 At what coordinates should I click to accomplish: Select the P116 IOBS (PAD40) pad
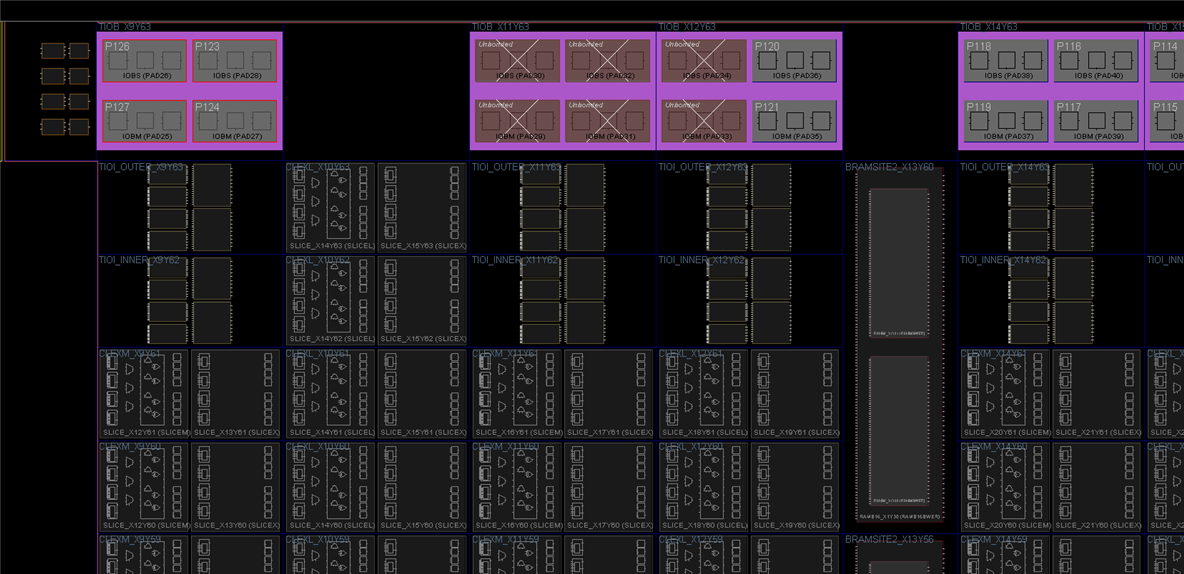click(1096, 60)
